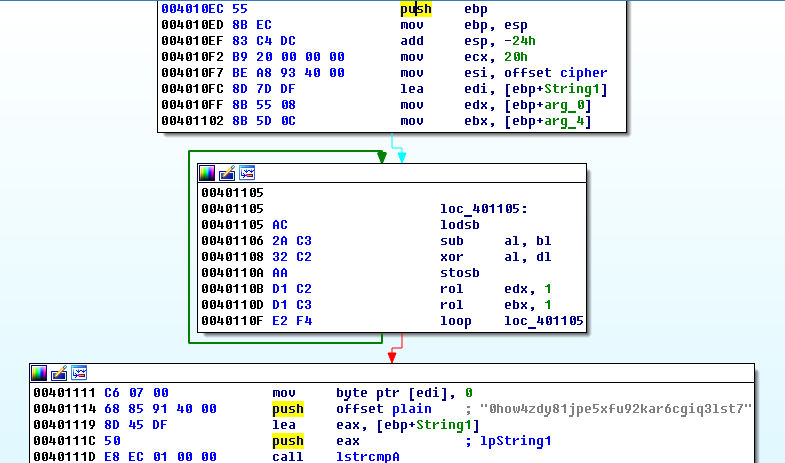Click group nodes icon in loc_401105 block
This screenshot has height=463, width=785.
pos(247,173)
